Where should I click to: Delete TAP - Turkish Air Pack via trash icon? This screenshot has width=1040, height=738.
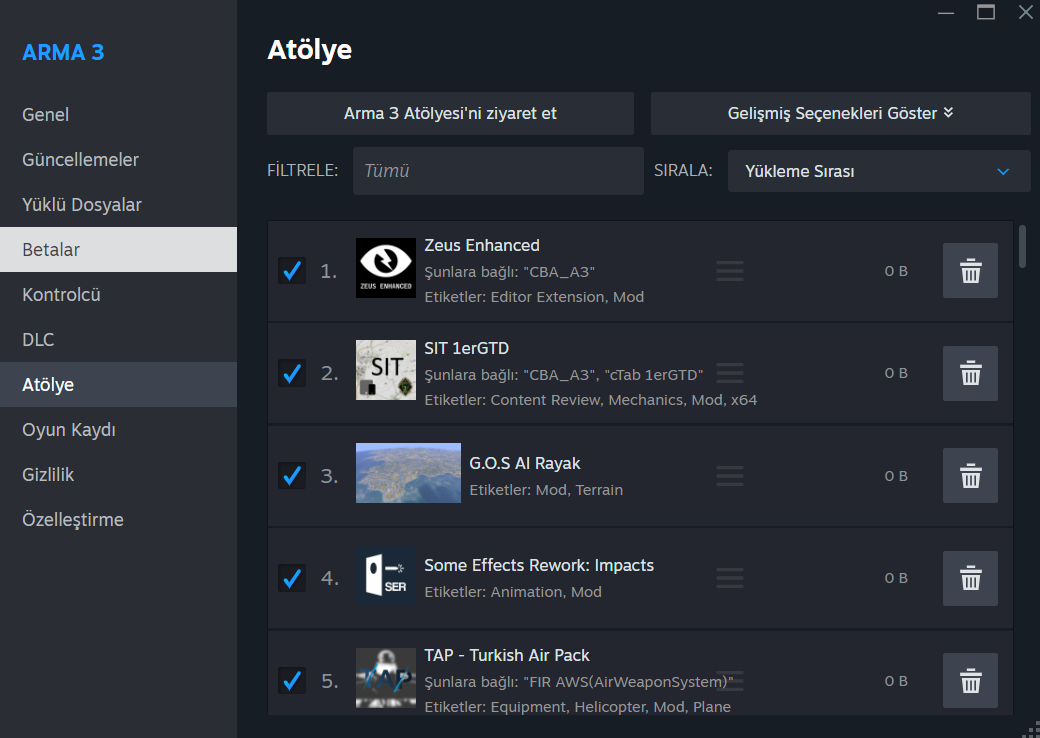coord(970,680)
